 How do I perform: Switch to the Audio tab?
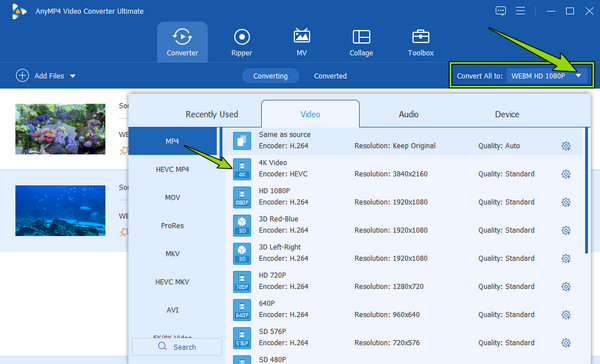tap(408, 114)
